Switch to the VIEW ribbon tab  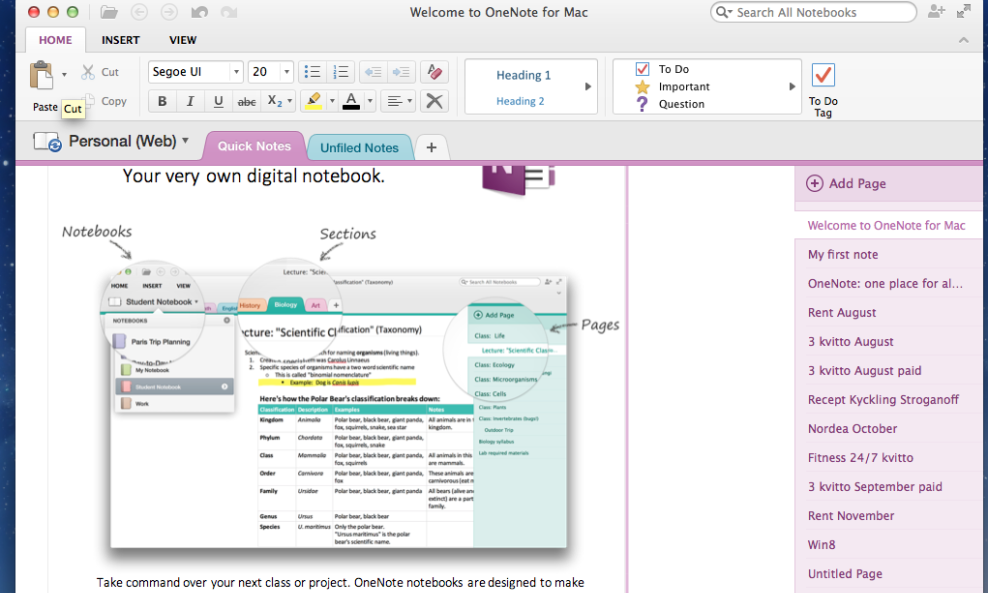pyautogui.click(x=183, y=40)
